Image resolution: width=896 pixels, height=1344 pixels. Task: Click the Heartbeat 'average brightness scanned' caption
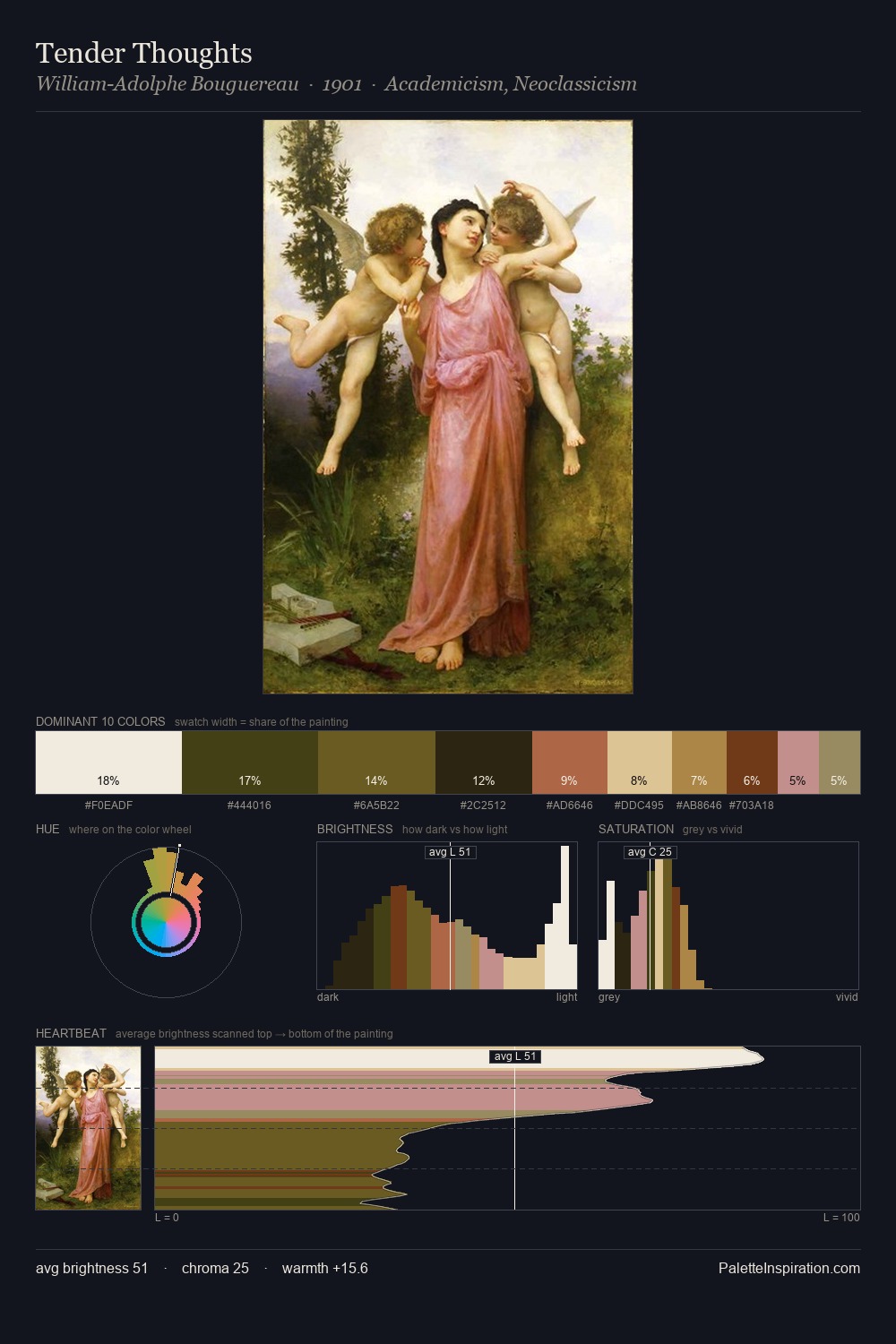[254, 1033]
